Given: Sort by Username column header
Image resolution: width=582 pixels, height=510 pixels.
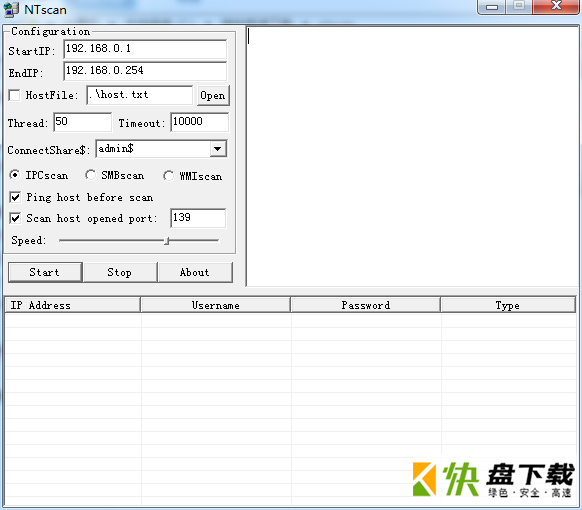Looking at the screenshot, I should [x=216, y=305].
